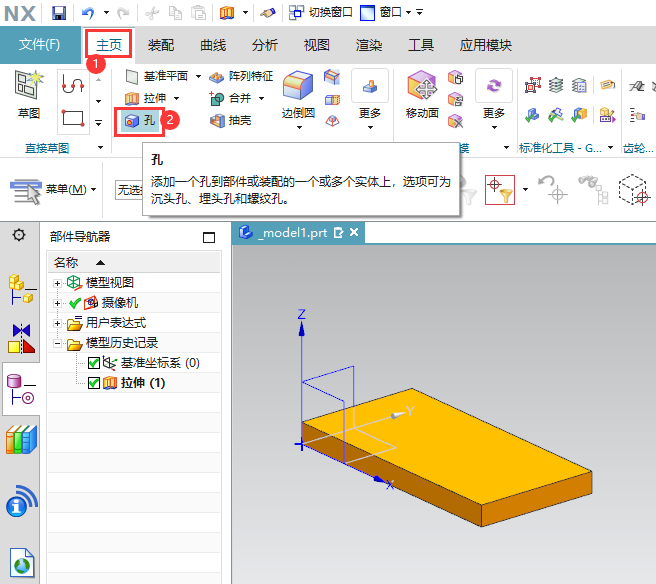Open the HD3D Tools info sidebar icon
This screenshot has width=656, height=584.
(x=22, y=501)
